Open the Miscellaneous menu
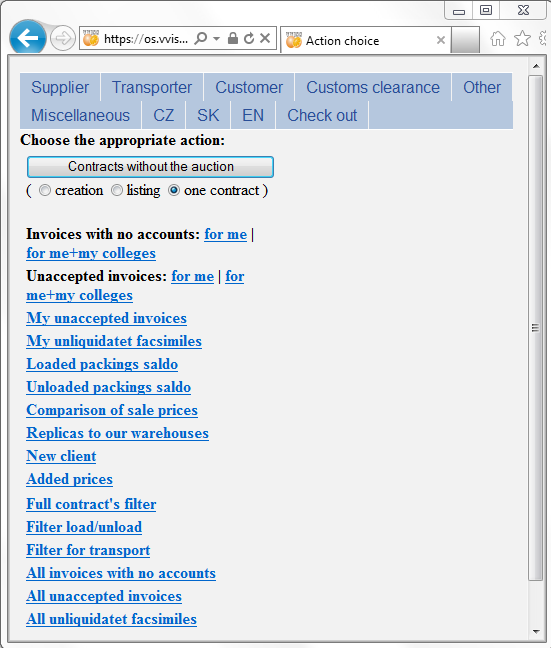Image resolution: width=551 pixels, height=648 pixels. (x=81, y=115)
